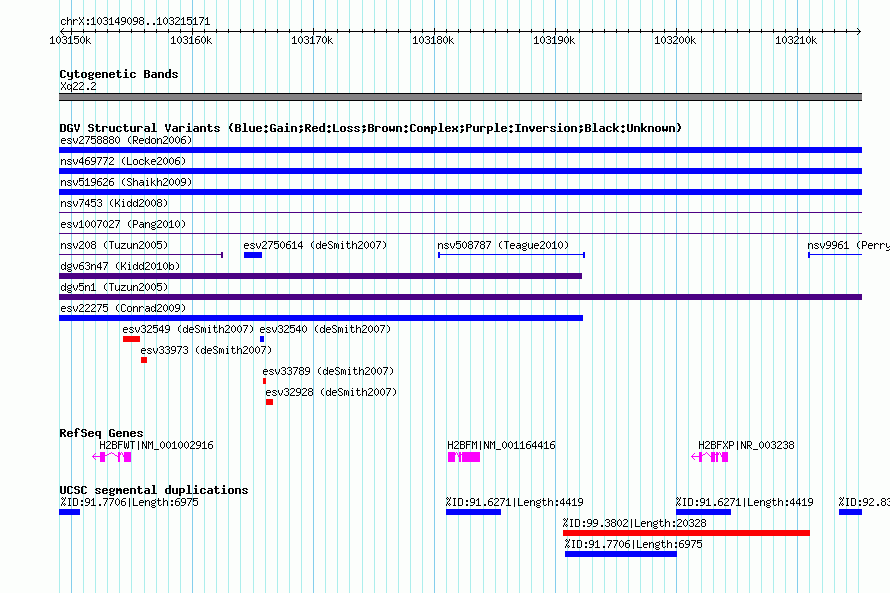
Task: Click the blue esv2758880 gain bar
Action: tap(460, 150)
